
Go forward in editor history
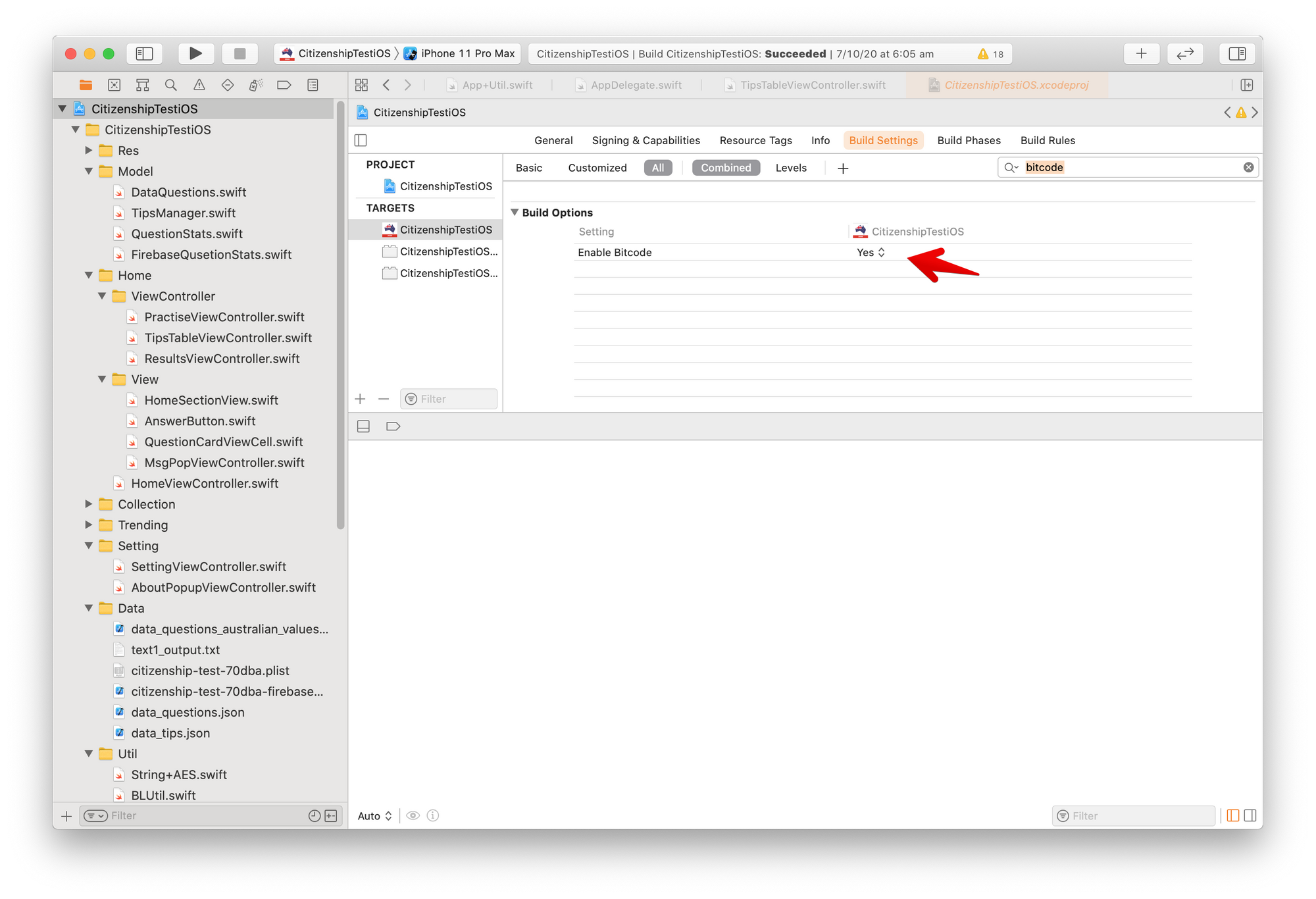coord(408,85)
